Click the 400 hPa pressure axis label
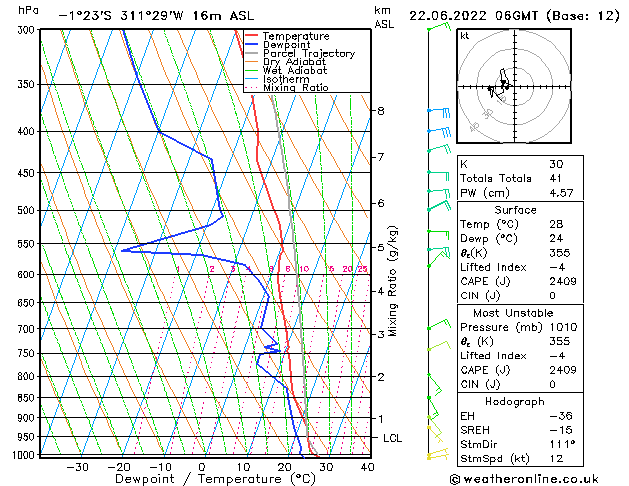629x486 pixels. (28, 132)
